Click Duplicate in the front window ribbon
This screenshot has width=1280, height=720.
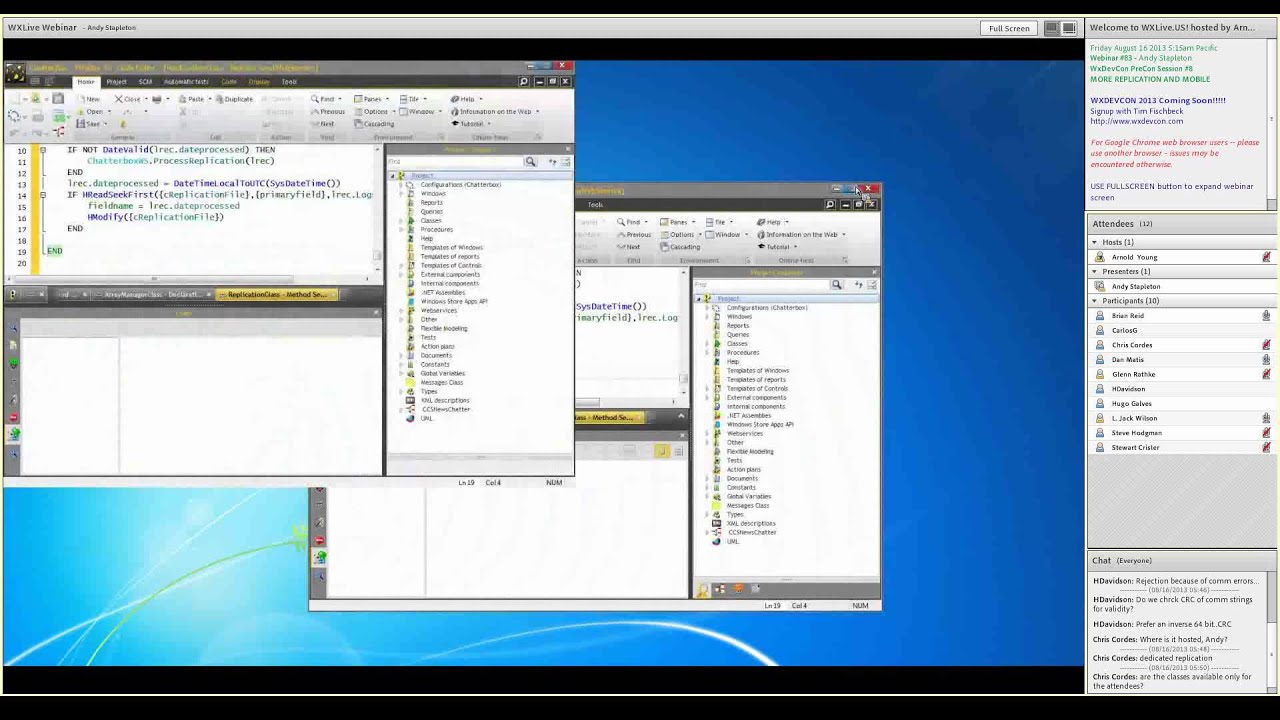coord(234,99)
